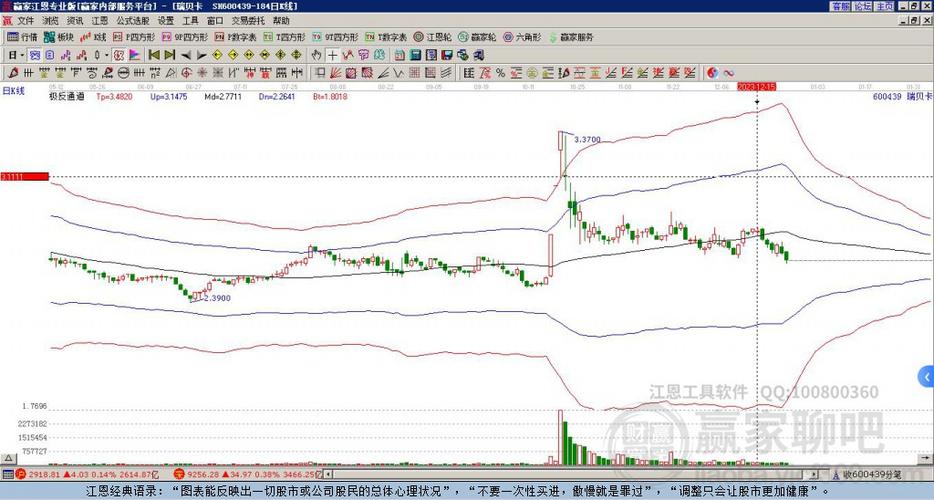The image size is (934, 500).
Task: Click the blue side-panel collapse arrow
Action: click(926, 377)
